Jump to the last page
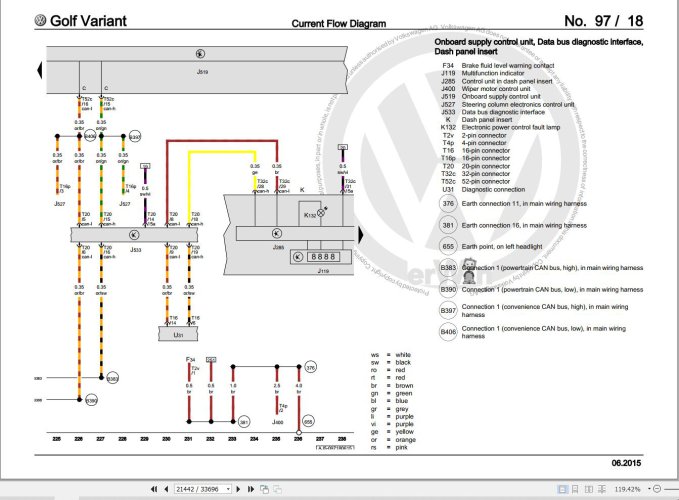679x500 pixels. click(x=251, y=489)
